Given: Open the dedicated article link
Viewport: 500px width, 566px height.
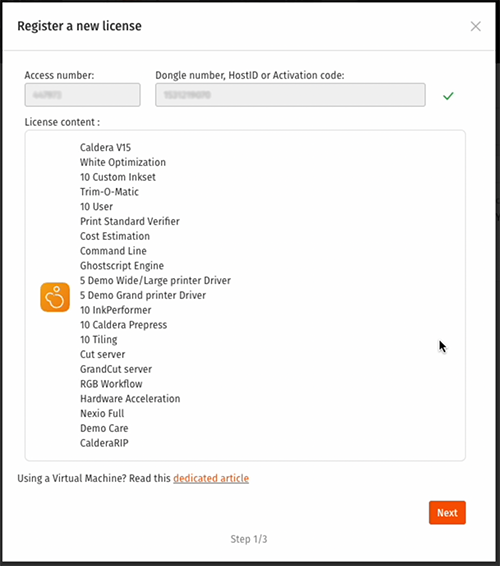Looking at the screenshot, I should pos(211,478).
